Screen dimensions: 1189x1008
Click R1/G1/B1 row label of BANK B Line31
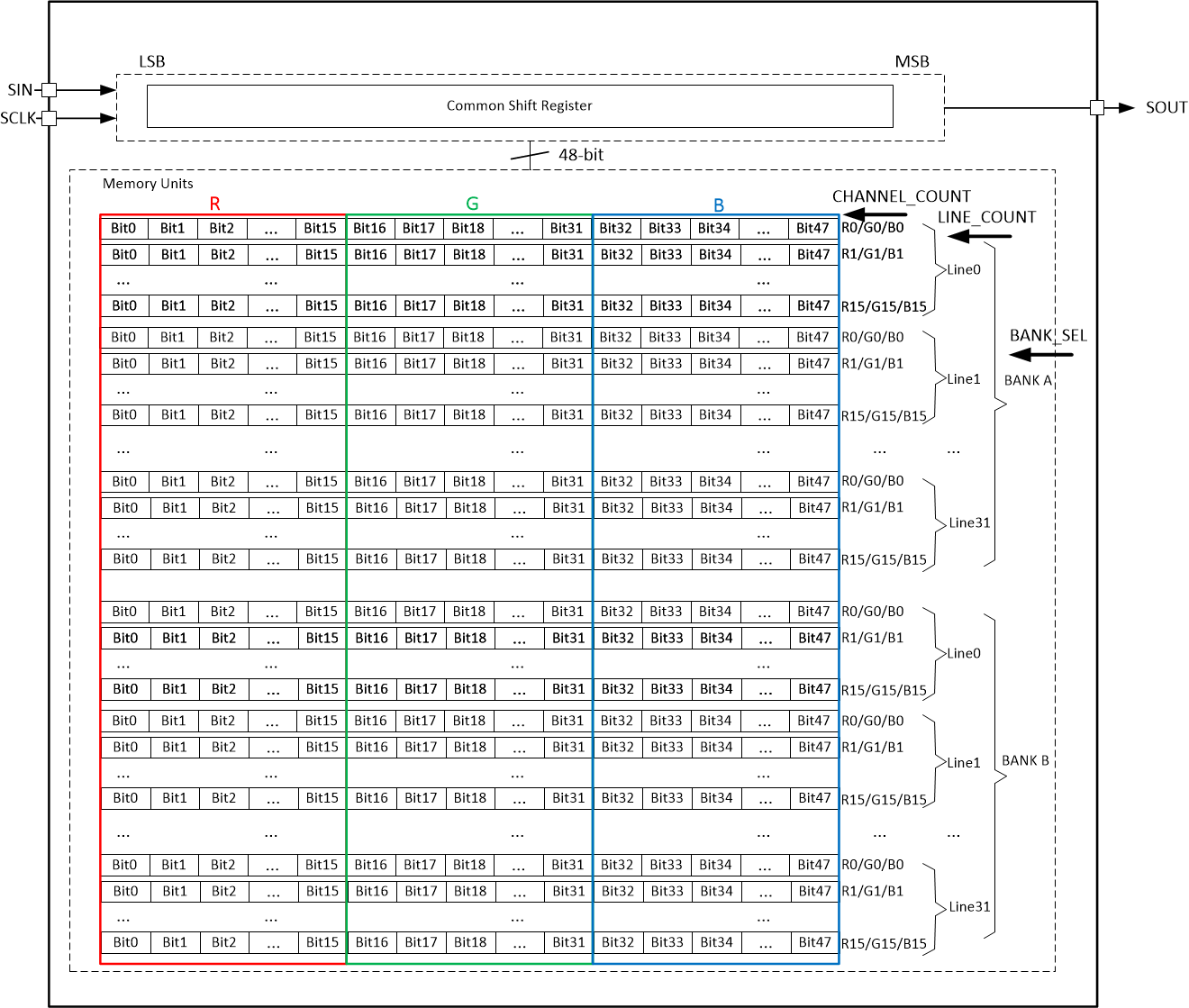(x=872, y=891)
